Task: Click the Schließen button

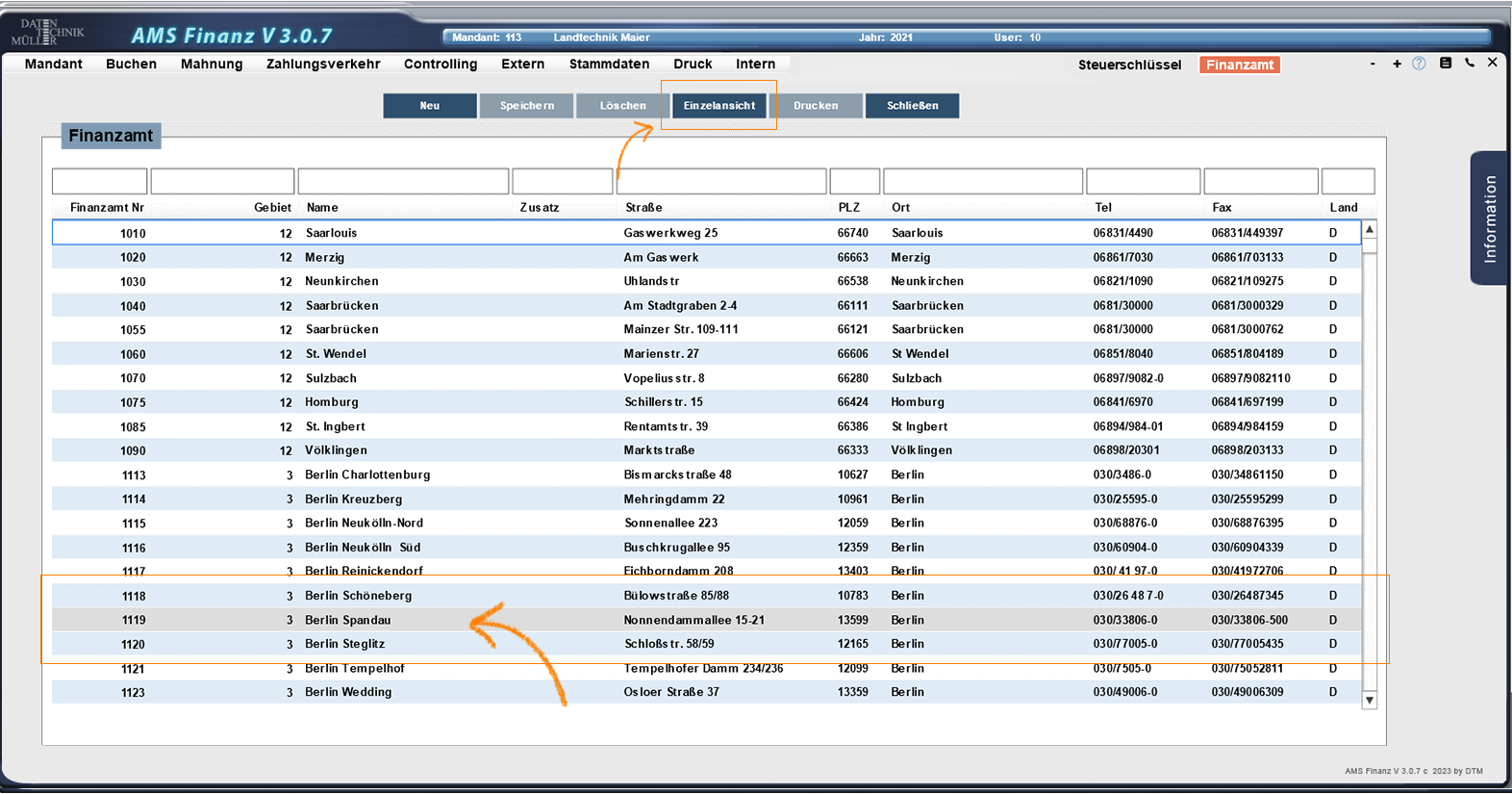Action: tap(912, 106)
